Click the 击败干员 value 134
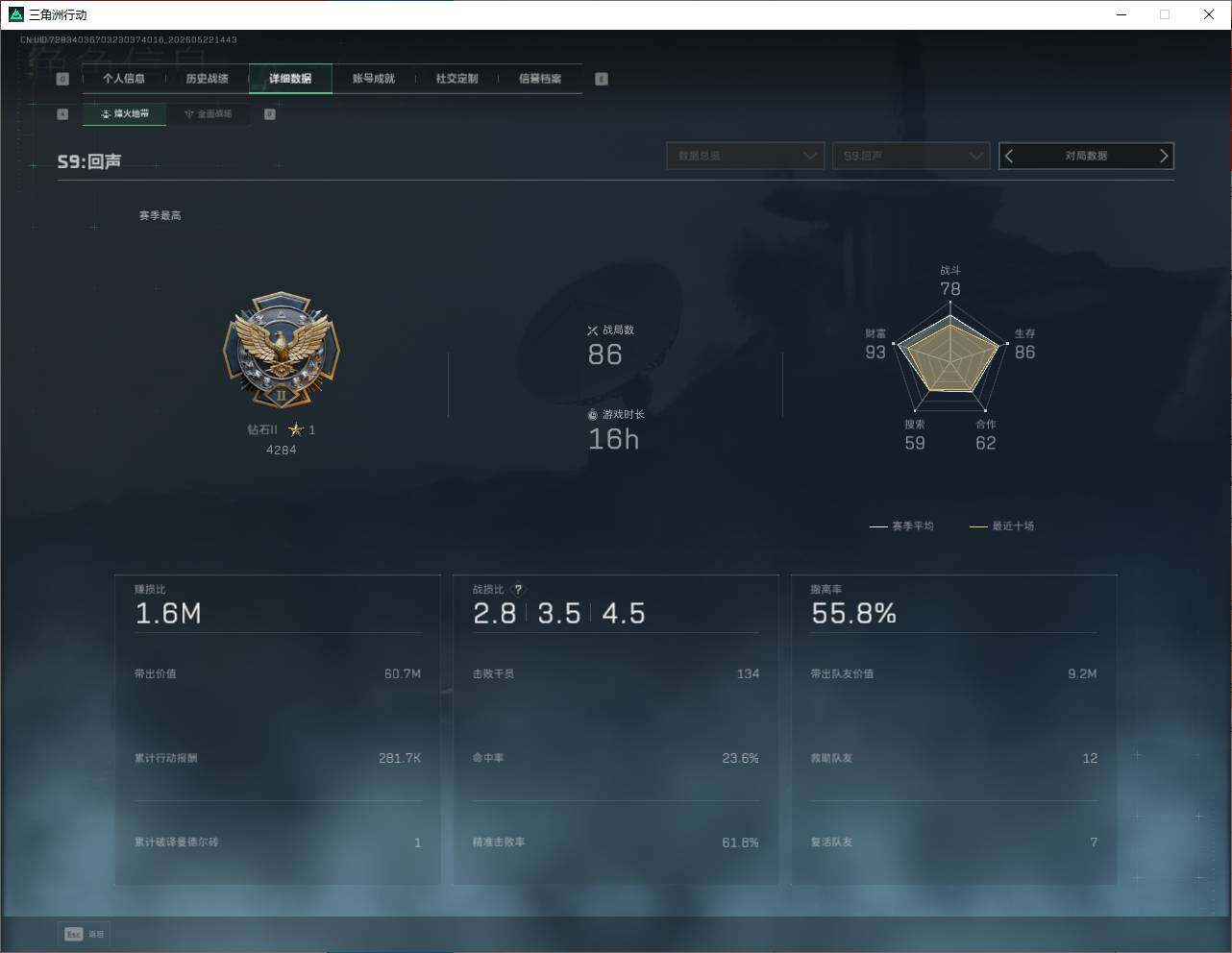1232x953 pixels. [x=749, y=674]
